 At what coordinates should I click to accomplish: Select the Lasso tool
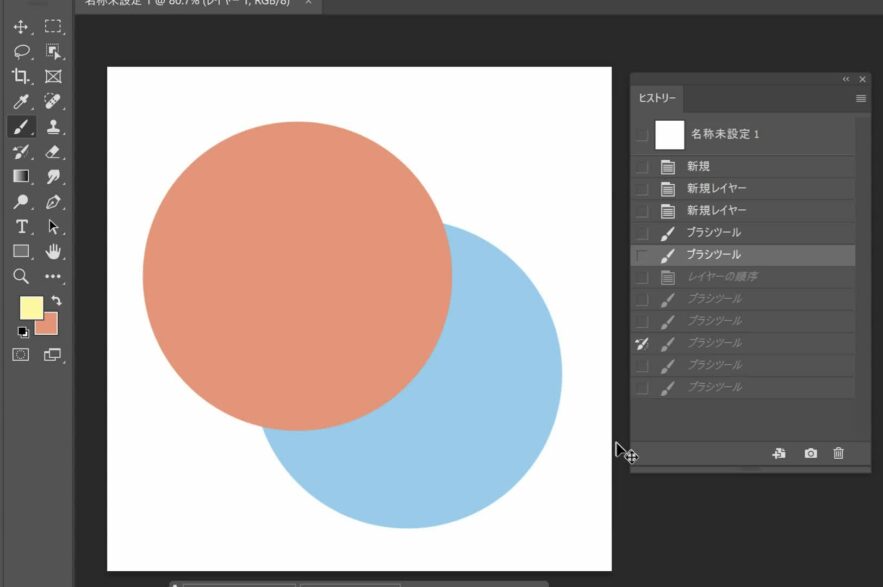(21, 52)
